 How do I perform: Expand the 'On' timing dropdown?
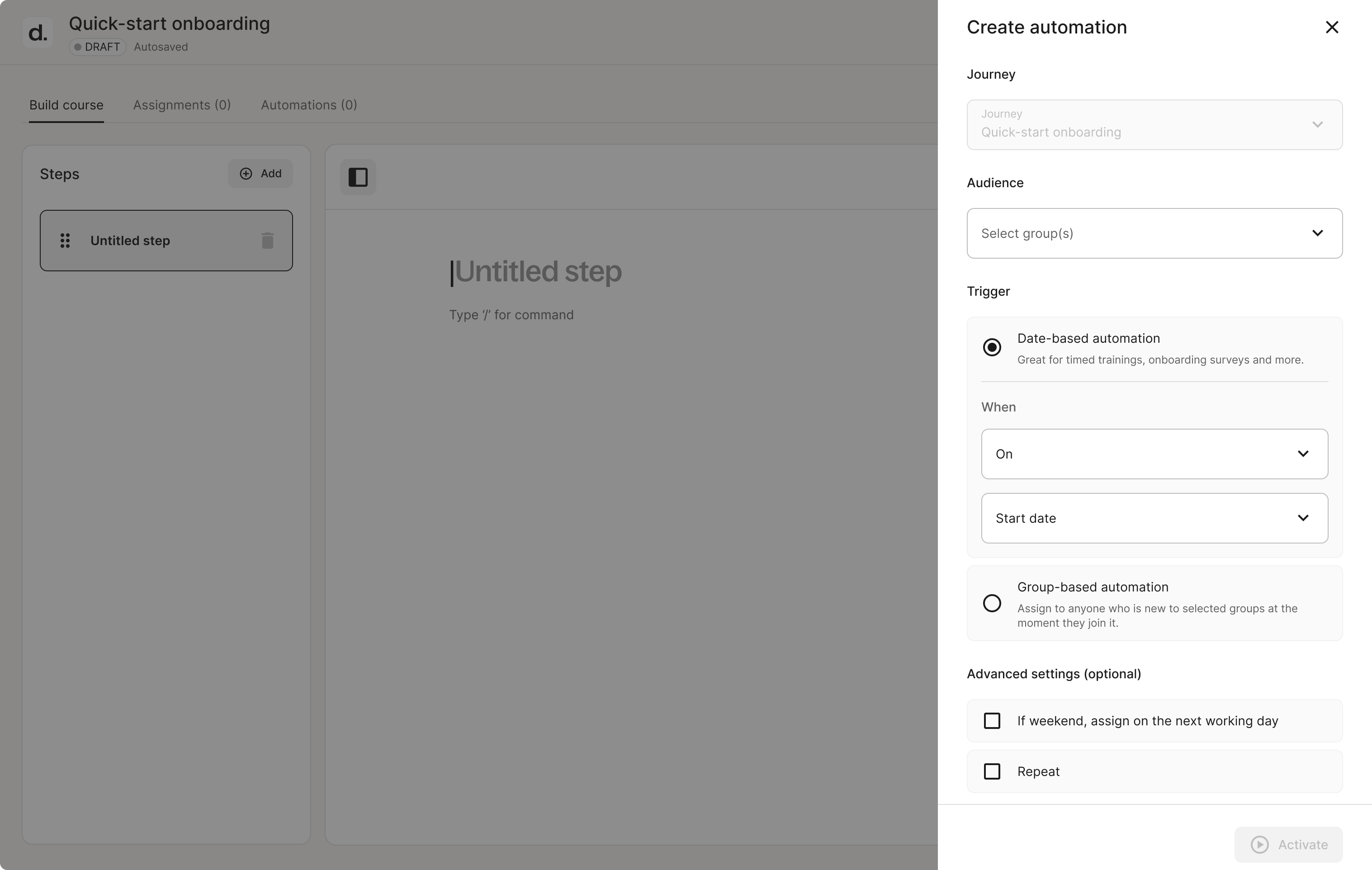point(1154,454)
